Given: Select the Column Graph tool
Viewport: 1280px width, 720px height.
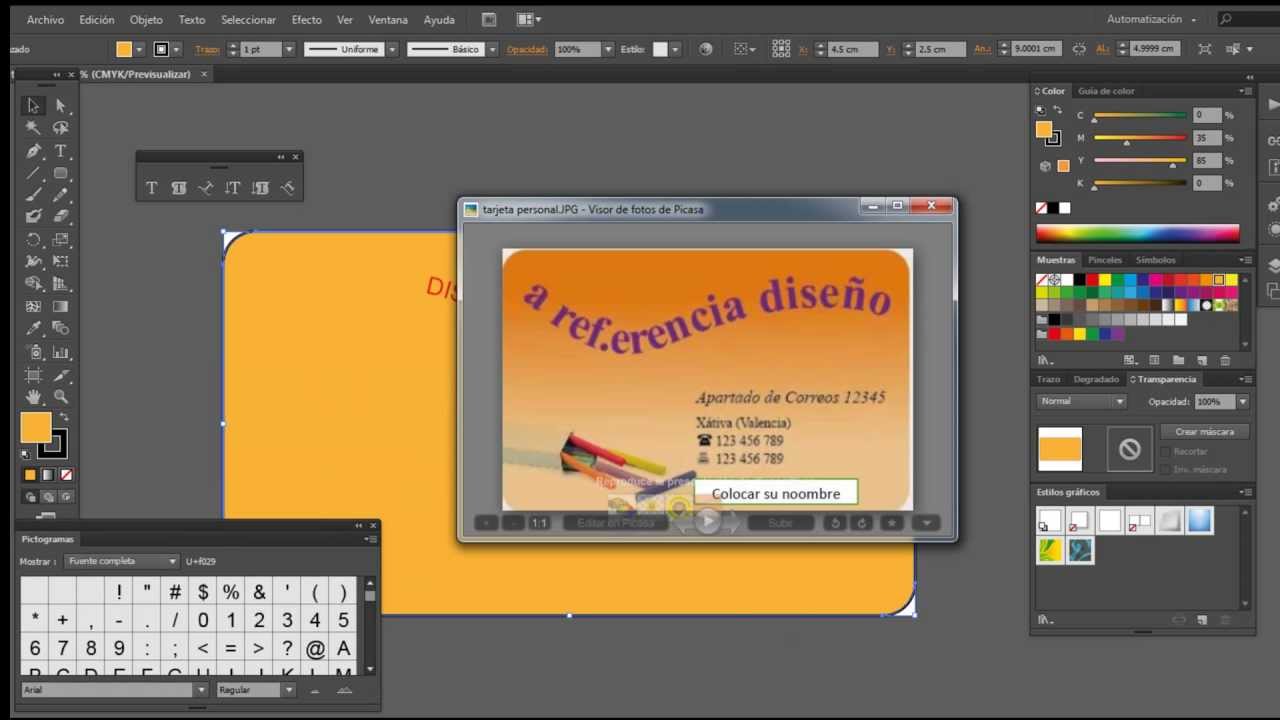Looking at the screenshot, I should click(61, 352).
